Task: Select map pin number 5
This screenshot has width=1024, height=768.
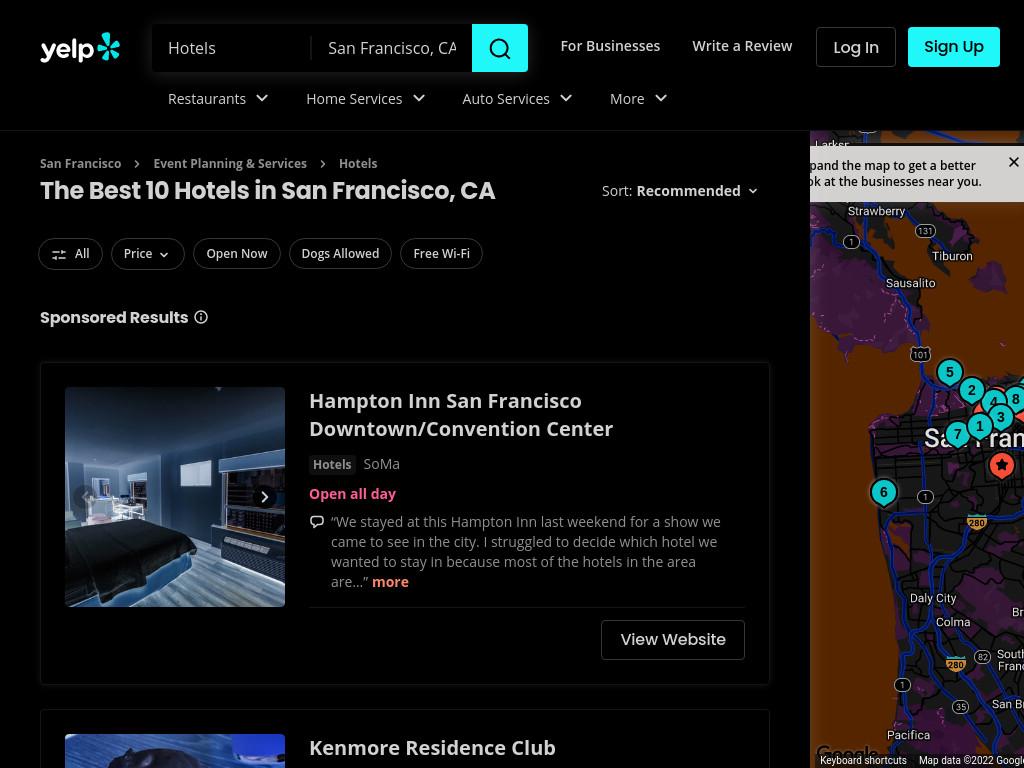Action: pyautogui.click(x=950, y=373)
